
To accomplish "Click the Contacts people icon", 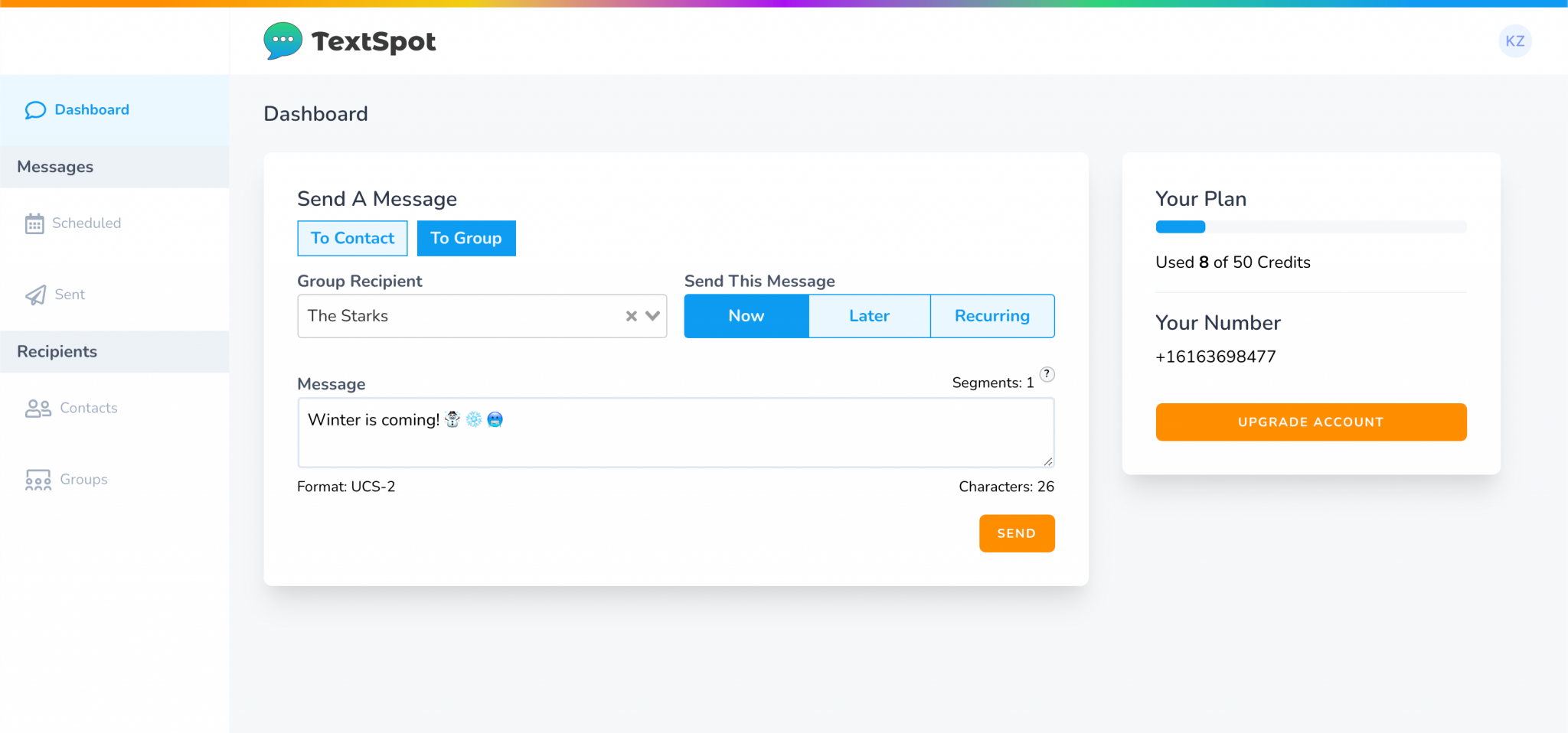I will (x=38, y=409).
